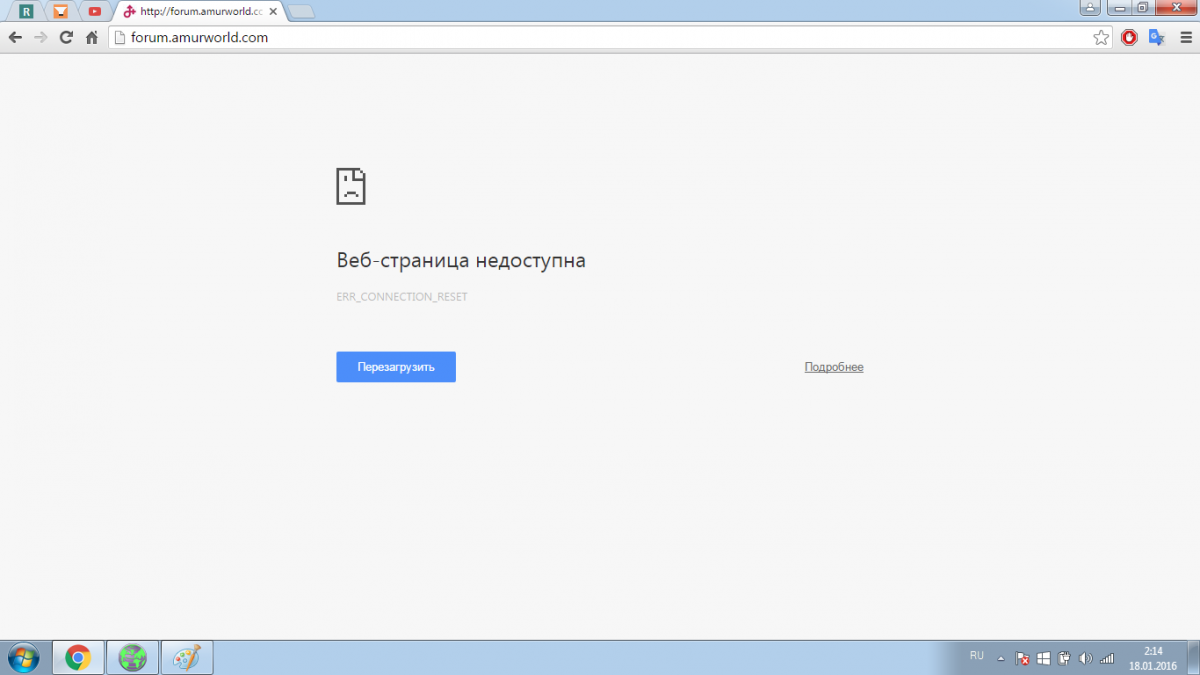Switch to the green R tab
The height and width of the screenshot is (675, 1200).
point(27,12)
